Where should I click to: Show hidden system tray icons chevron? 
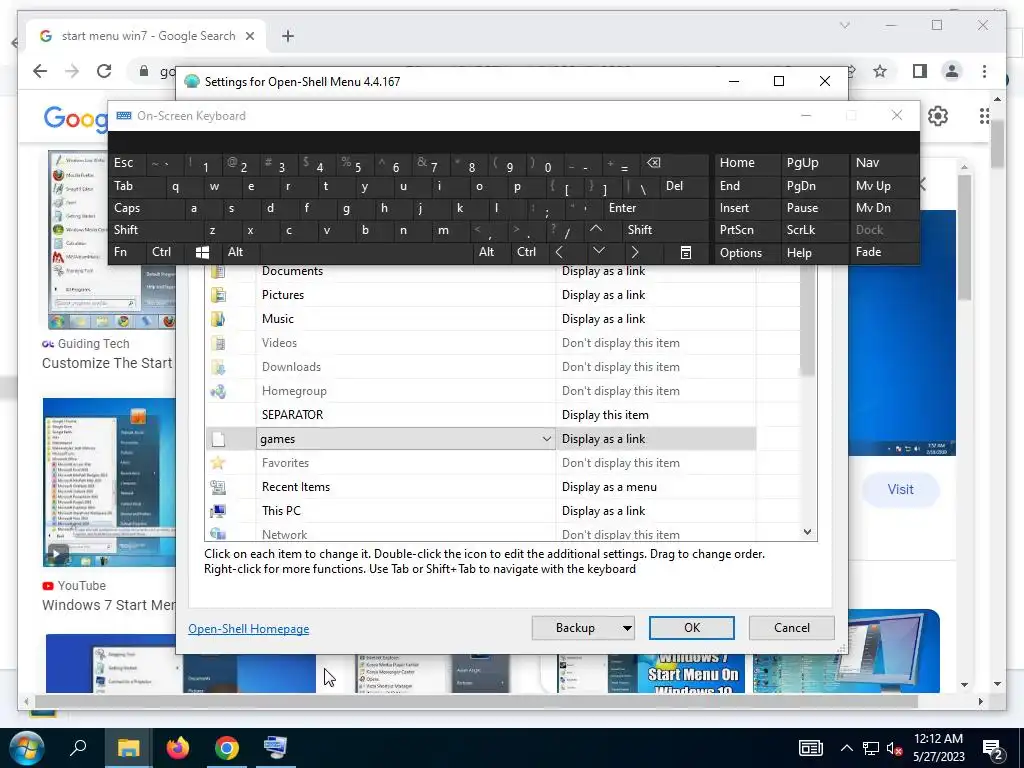click(x=846, y=748)
